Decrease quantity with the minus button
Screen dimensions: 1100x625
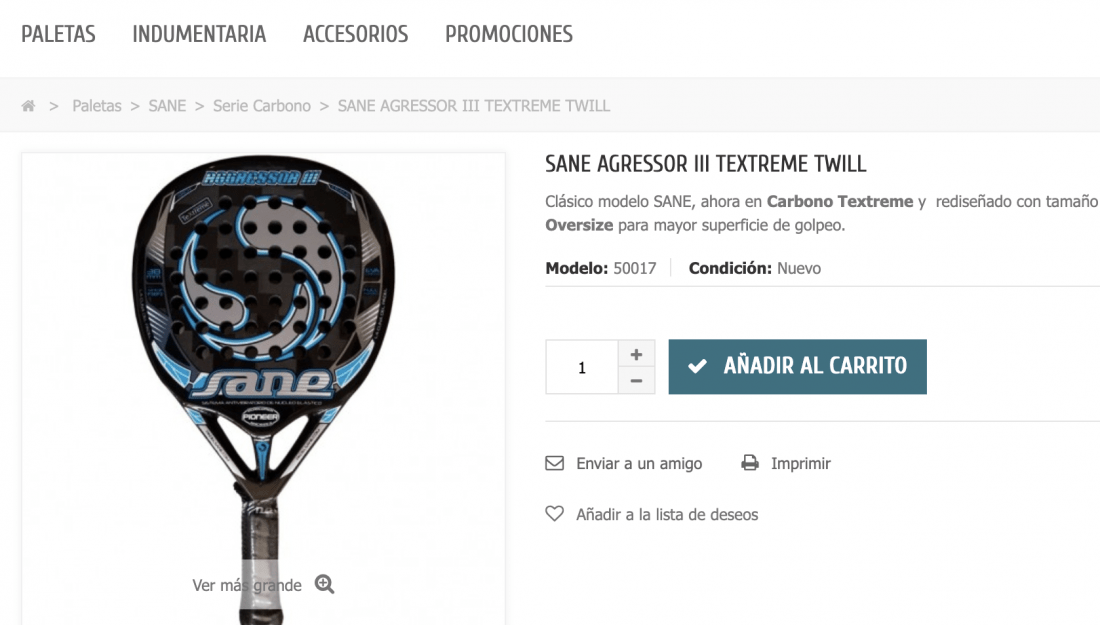pos(636,381)
